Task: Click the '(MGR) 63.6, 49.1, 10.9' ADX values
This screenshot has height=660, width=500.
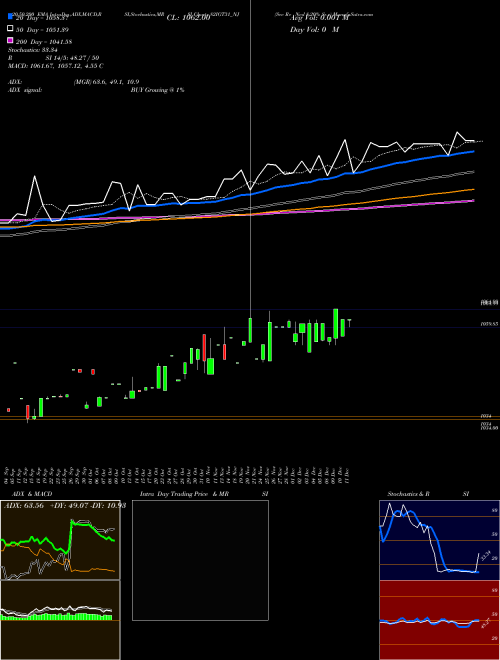Action: click(x=106, y=82)
